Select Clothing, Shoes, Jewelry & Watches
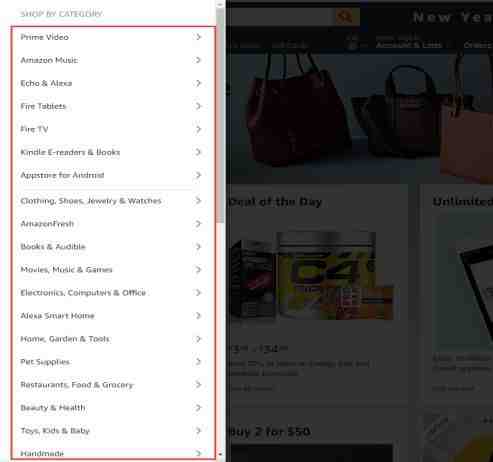493x462 pixels. (x=91, y=201)
